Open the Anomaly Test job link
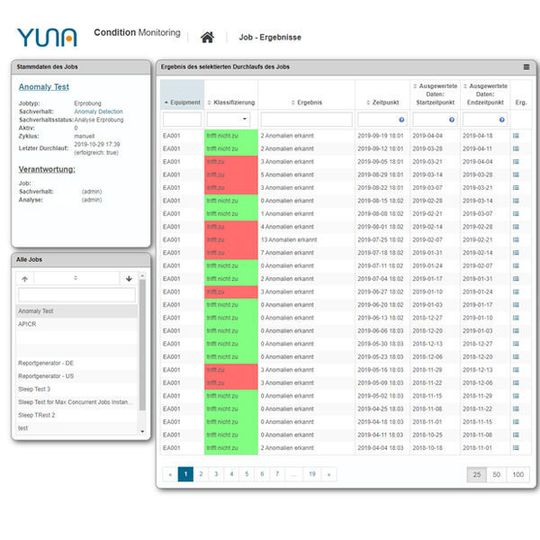This screenshot has height=540, width=540. [x=44, y=87]
